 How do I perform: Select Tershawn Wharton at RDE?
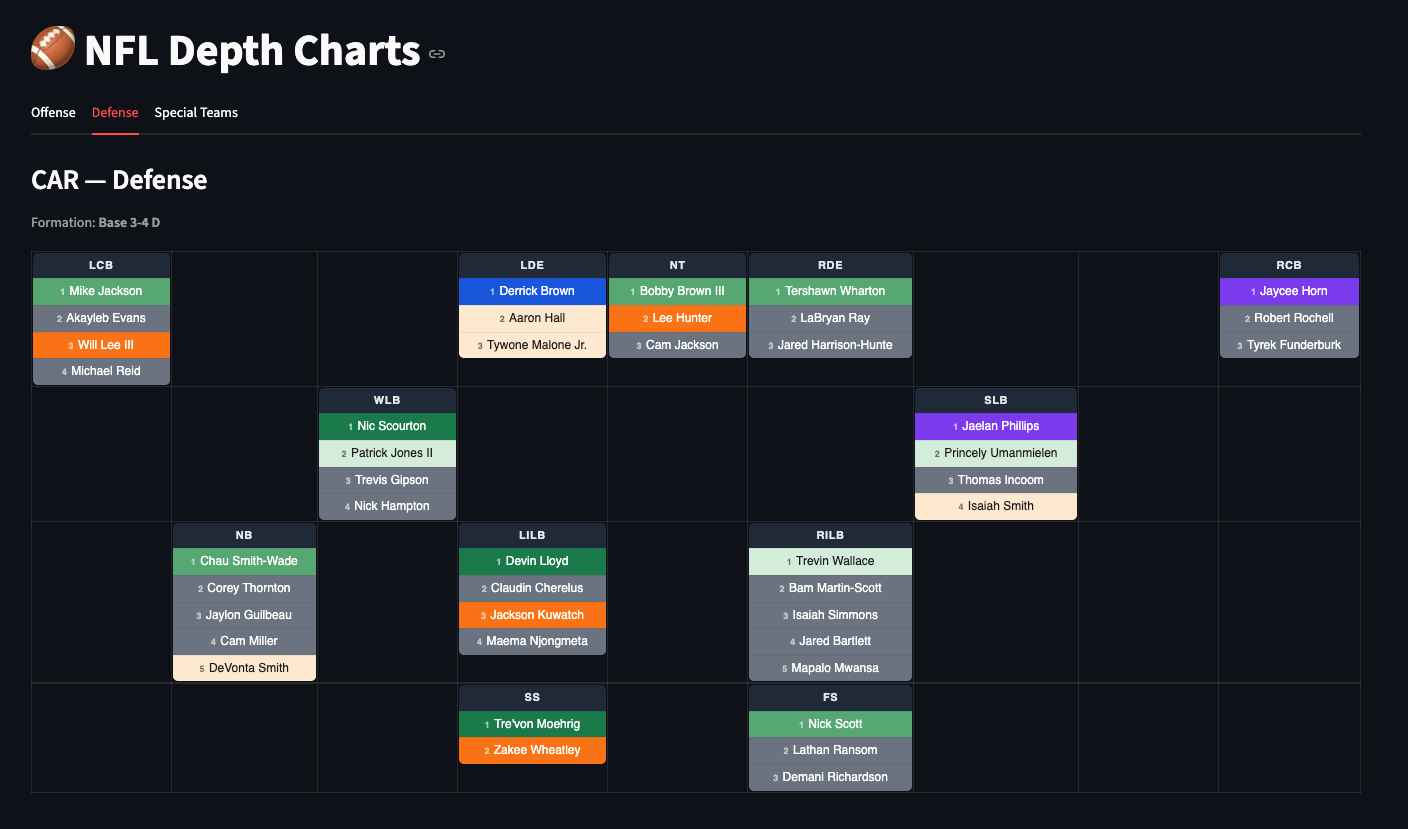pyautogui.click(x=830, y=291)
